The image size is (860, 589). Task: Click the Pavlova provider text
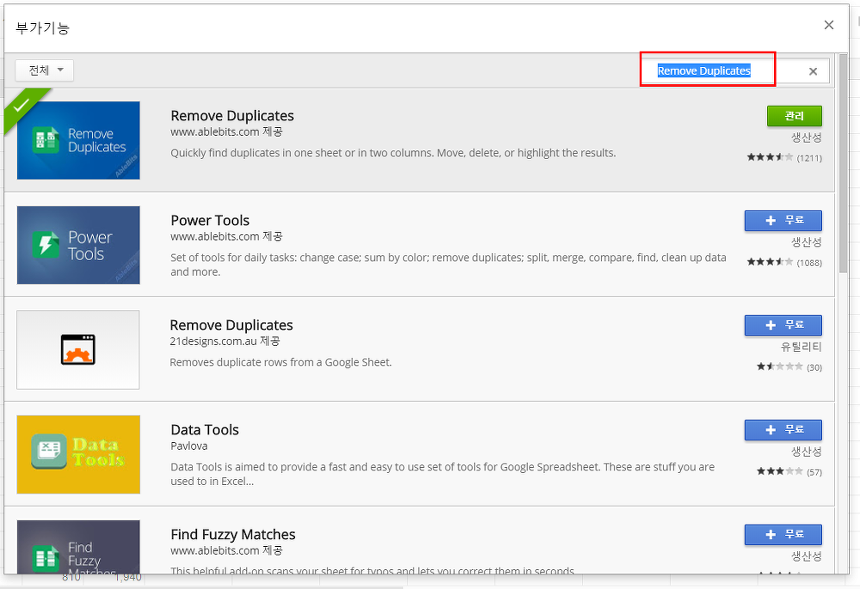pos(189,446)
